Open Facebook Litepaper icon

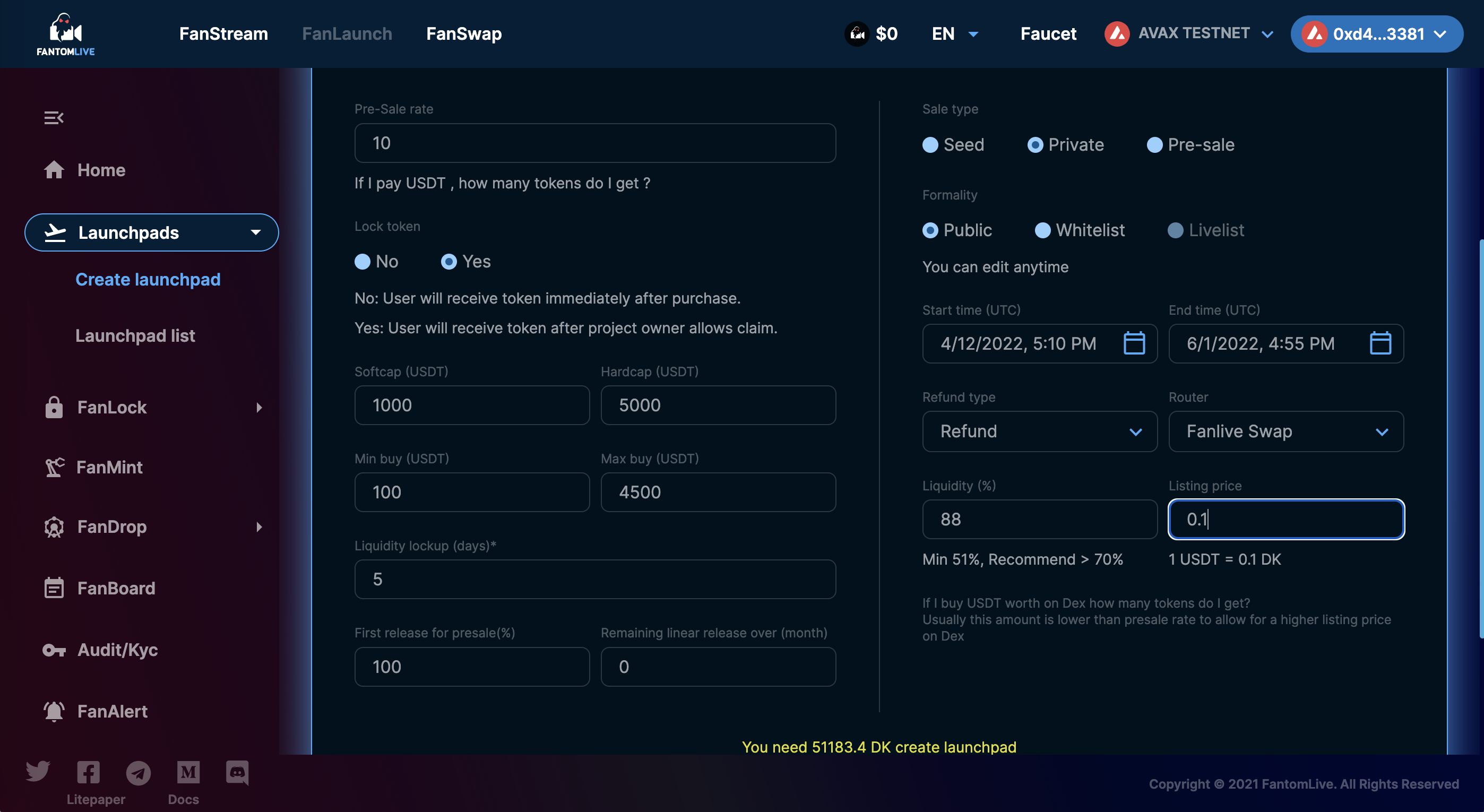(88, 772)
